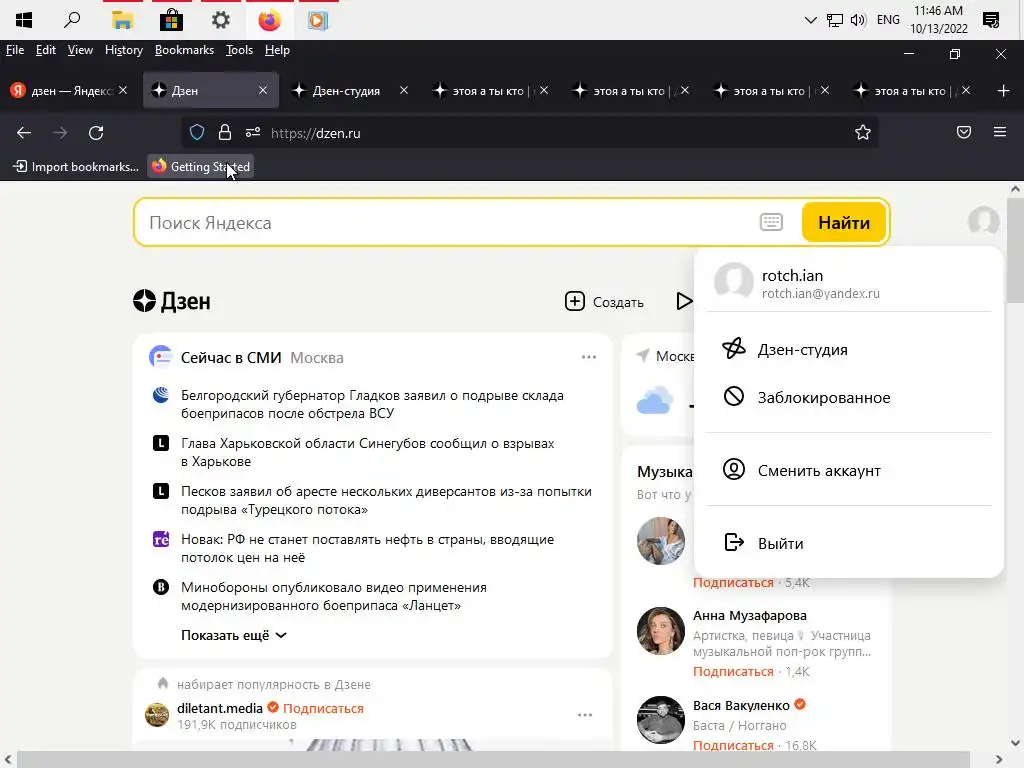Expand Показать ещё news list
The image size is (1024, 768).
pos(234,635)
